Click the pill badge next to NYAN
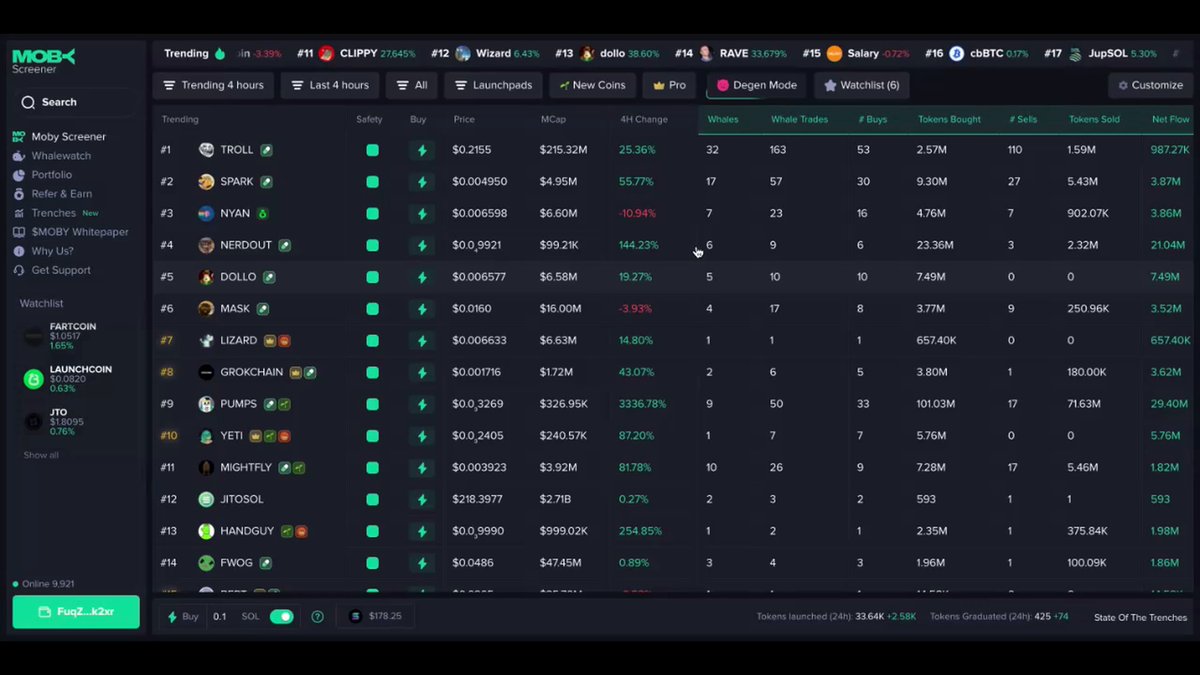1200x675 pixels. (x=263, y=213)
